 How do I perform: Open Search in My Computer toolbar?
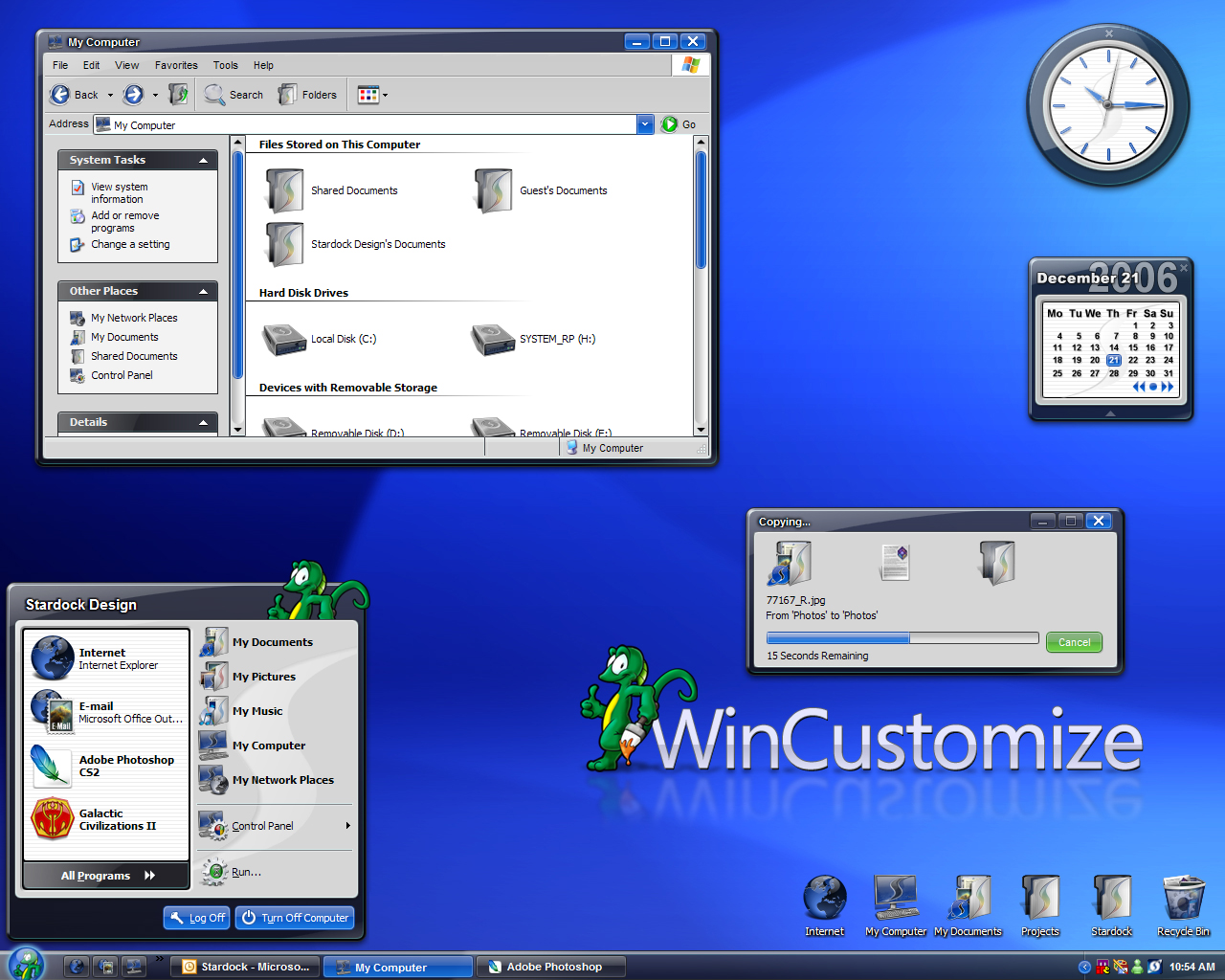click(x=234, y=95)
